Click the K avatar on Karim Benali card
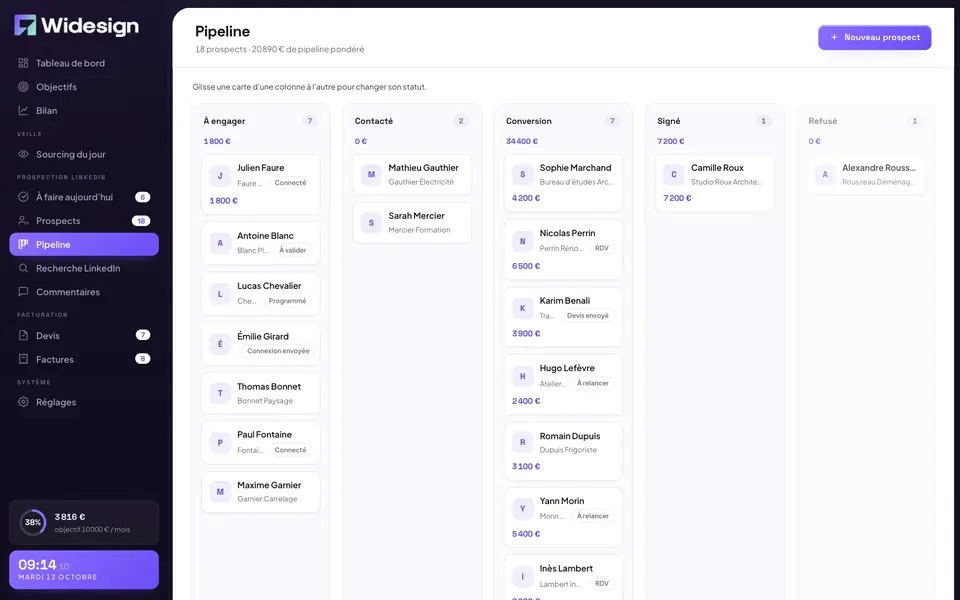Screen dimensions: 960x600 coord(522,309)
